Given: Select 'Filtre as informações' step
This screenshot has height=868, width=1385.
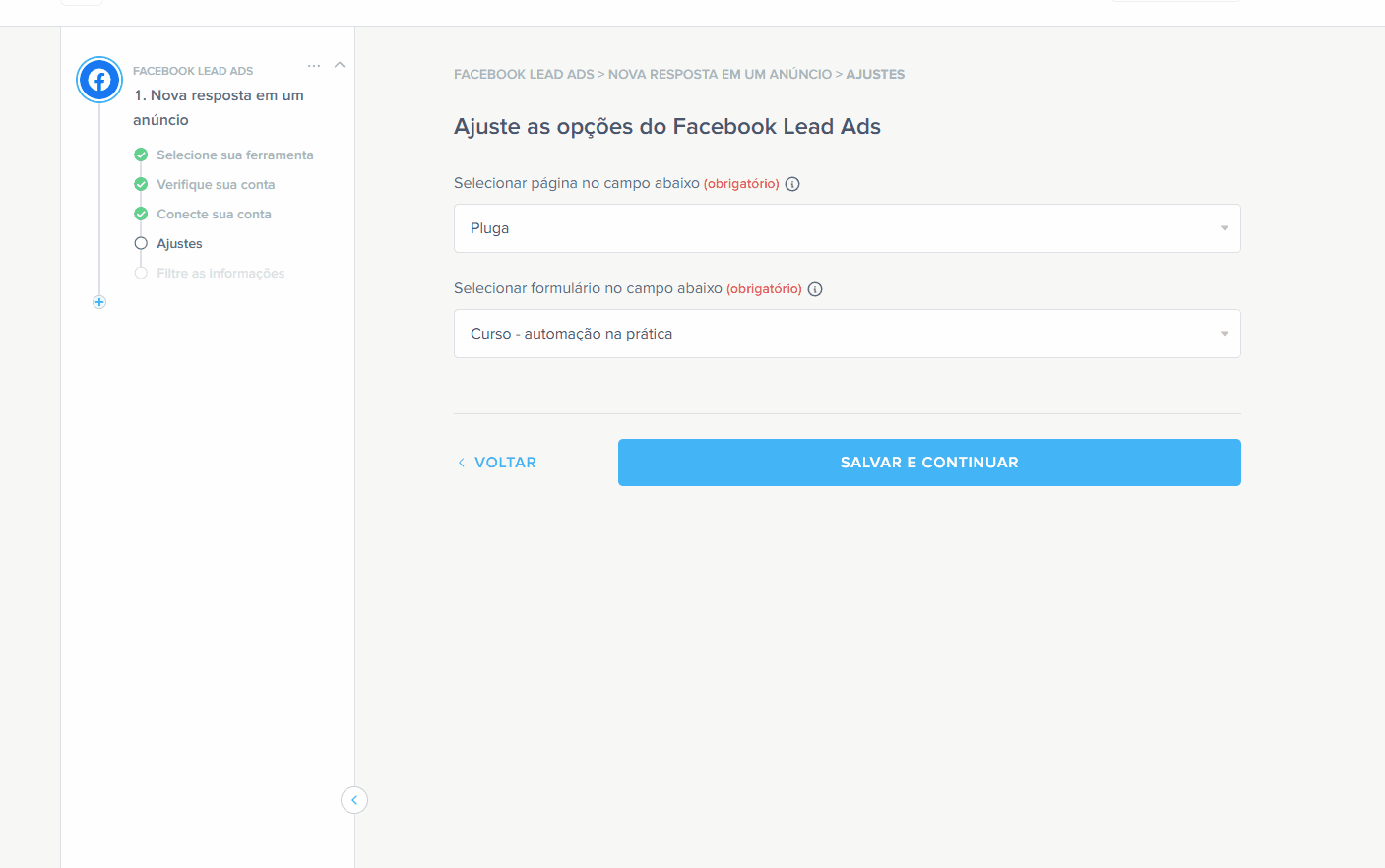Looking at the screenshot, I should pos(220,274).
